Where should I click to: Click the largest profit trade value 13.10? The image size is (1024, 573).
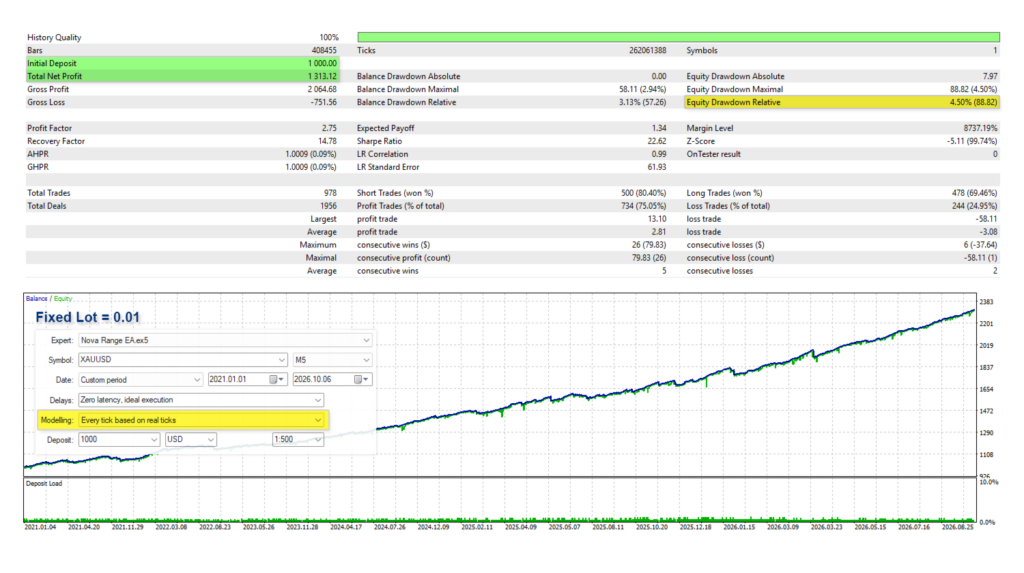tap(657, 219)
